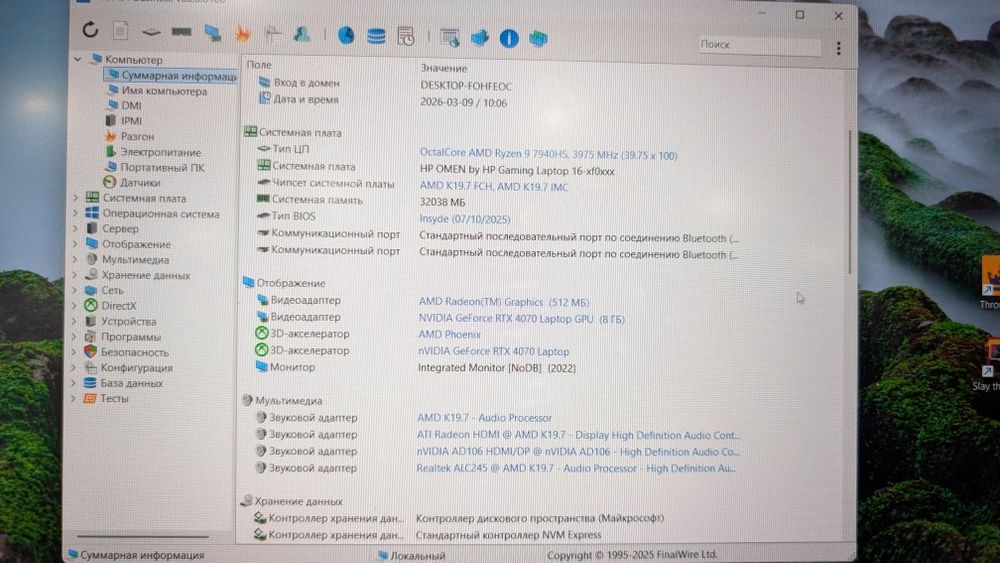Open OctalCore AMD Ryzen 9 7940HS link
1000x563 pixels.
pyautogui.click(x=548, y=154)
